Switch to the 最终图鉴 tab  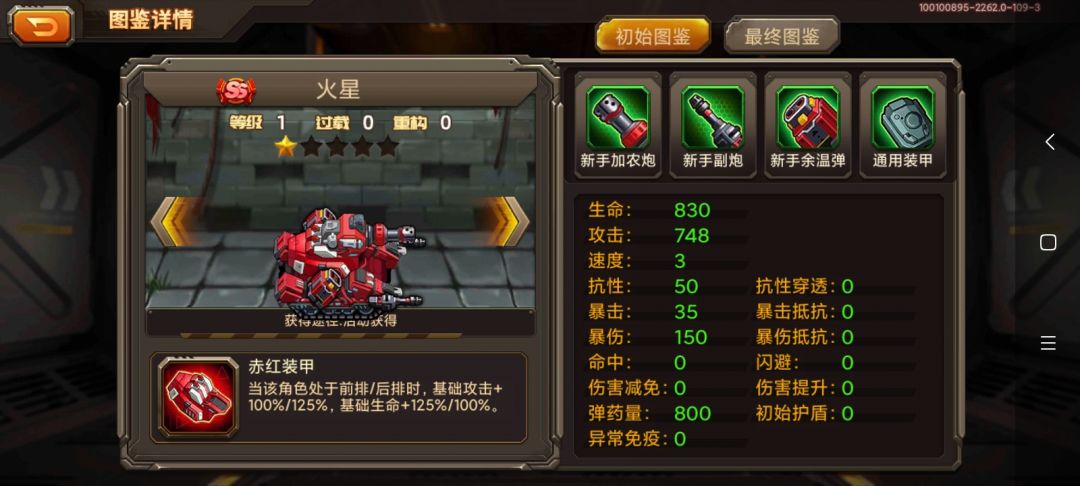pos(782,36)
